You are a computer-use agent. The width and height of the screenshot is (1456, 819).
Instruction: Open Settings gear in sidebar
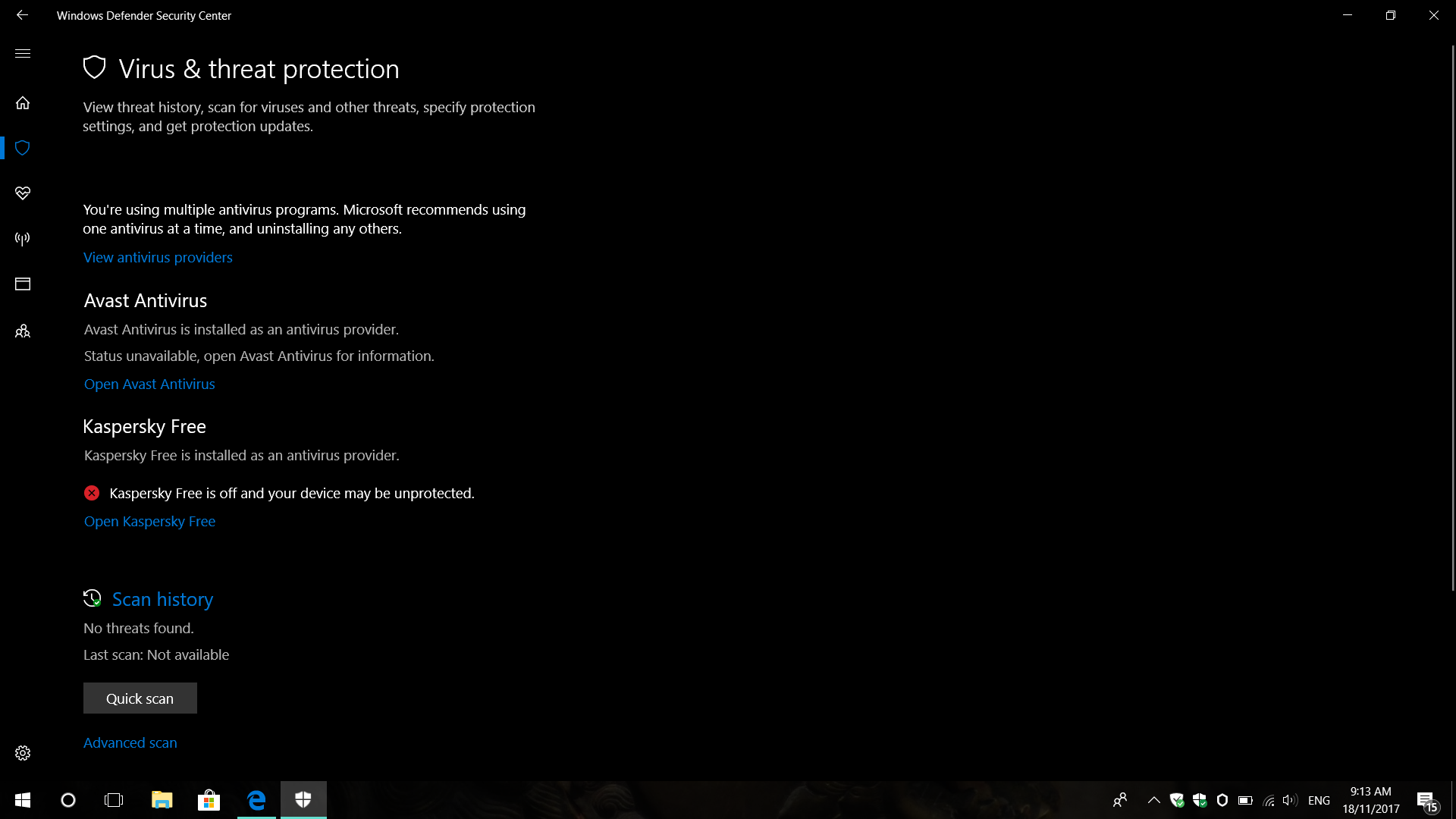[x=23, y=753]
